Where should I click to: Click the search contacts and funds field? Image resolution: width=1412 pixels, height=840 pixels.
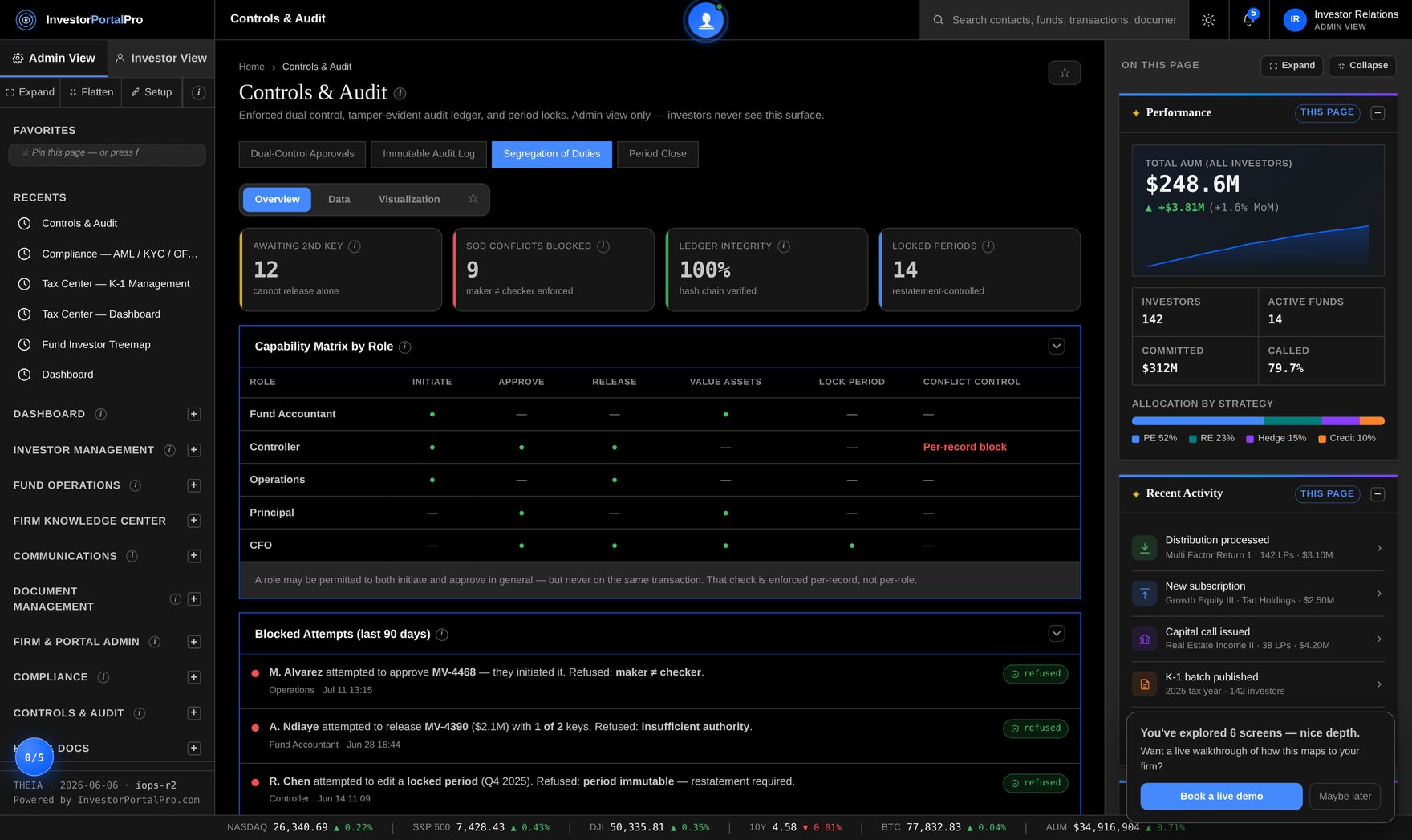pos(1063,20)
